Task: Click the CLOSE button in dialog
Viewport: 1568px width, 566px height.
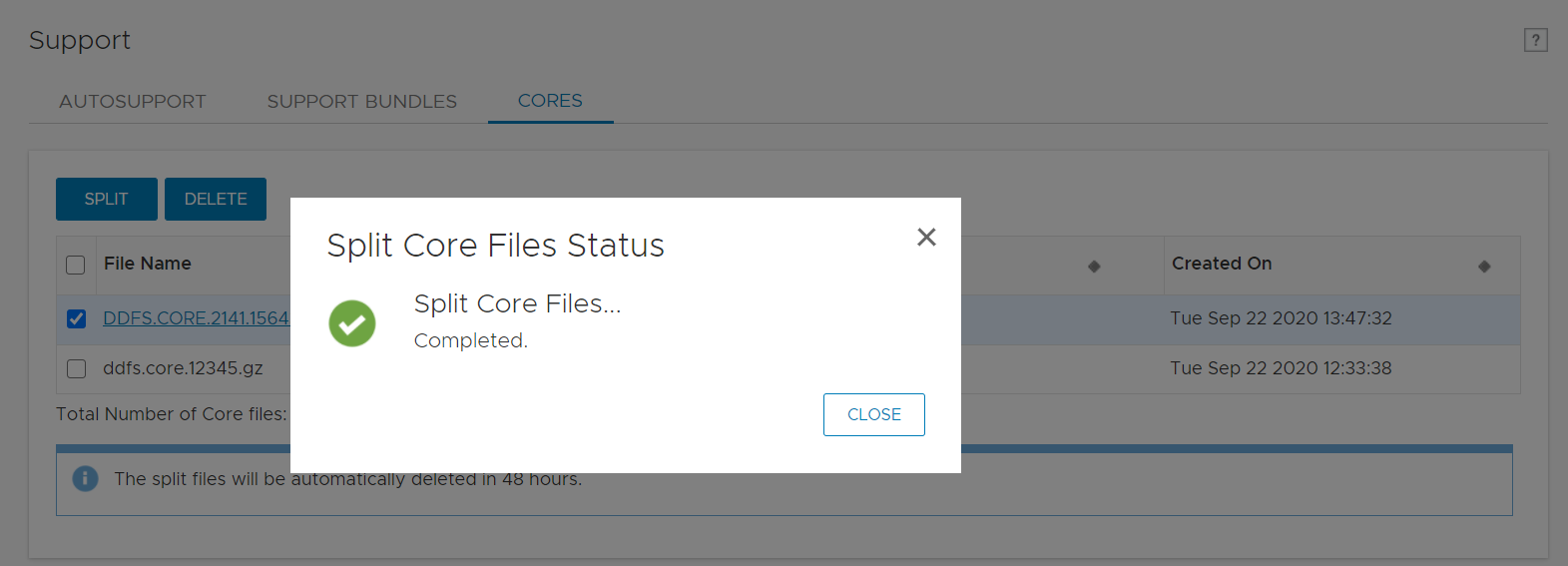Action: [x=873, y=414]
